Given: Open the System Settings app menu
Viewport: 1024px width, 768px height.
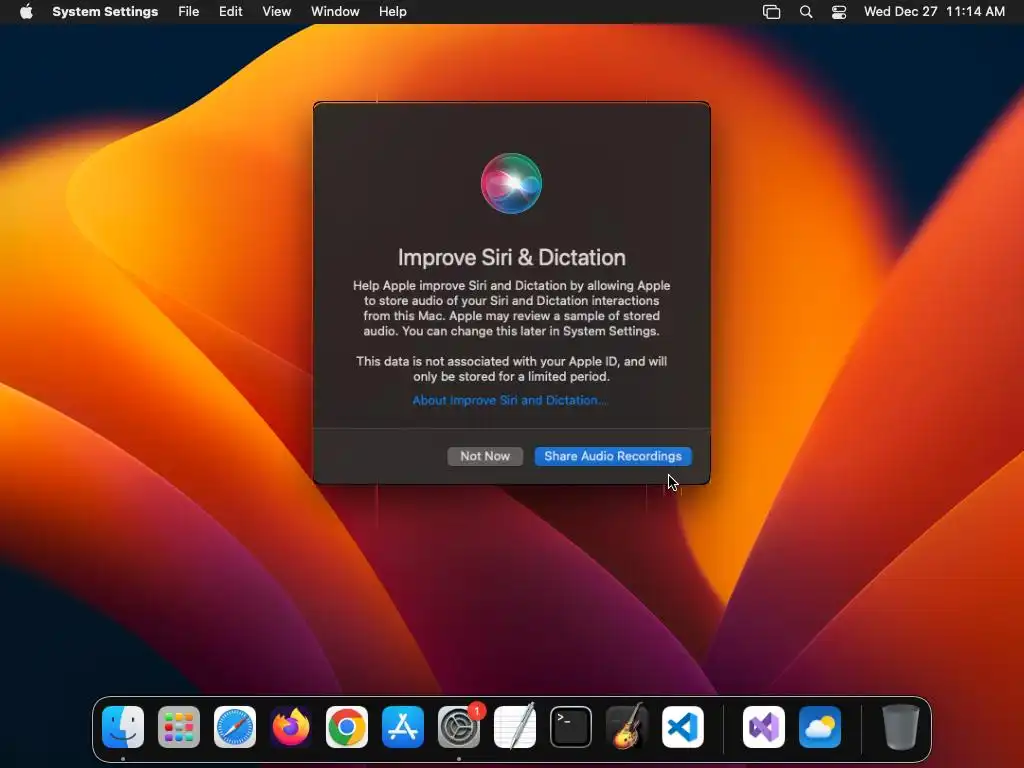Looking at the screenshot, I should click(105, 12).
